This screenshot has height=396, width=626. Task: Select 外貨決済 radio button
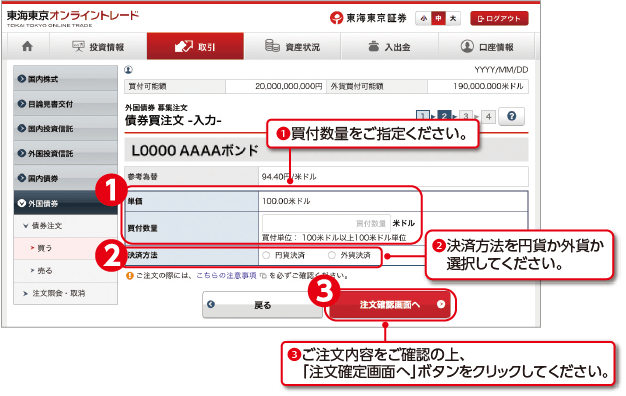point(331,255)
